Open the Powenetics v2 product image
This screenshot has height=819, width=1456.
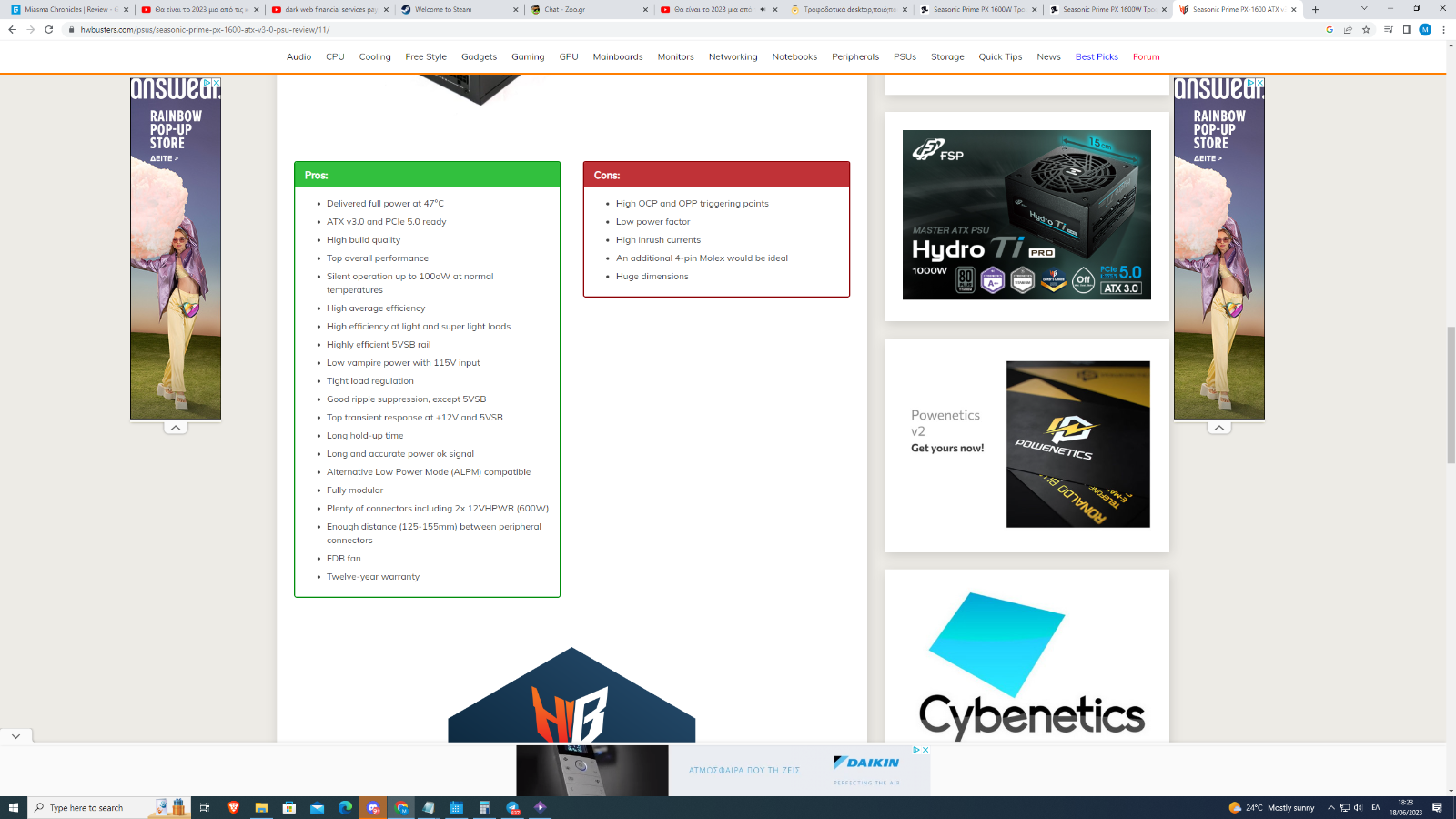pos(1078,444)
